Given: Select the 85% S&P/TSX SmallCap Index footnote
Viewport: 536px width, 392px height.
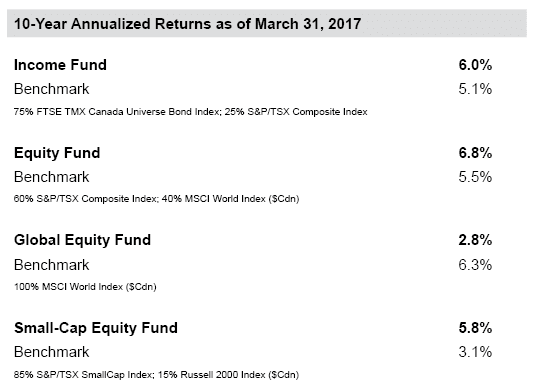Looking at the screenshot, I should [x=157, y=375].
